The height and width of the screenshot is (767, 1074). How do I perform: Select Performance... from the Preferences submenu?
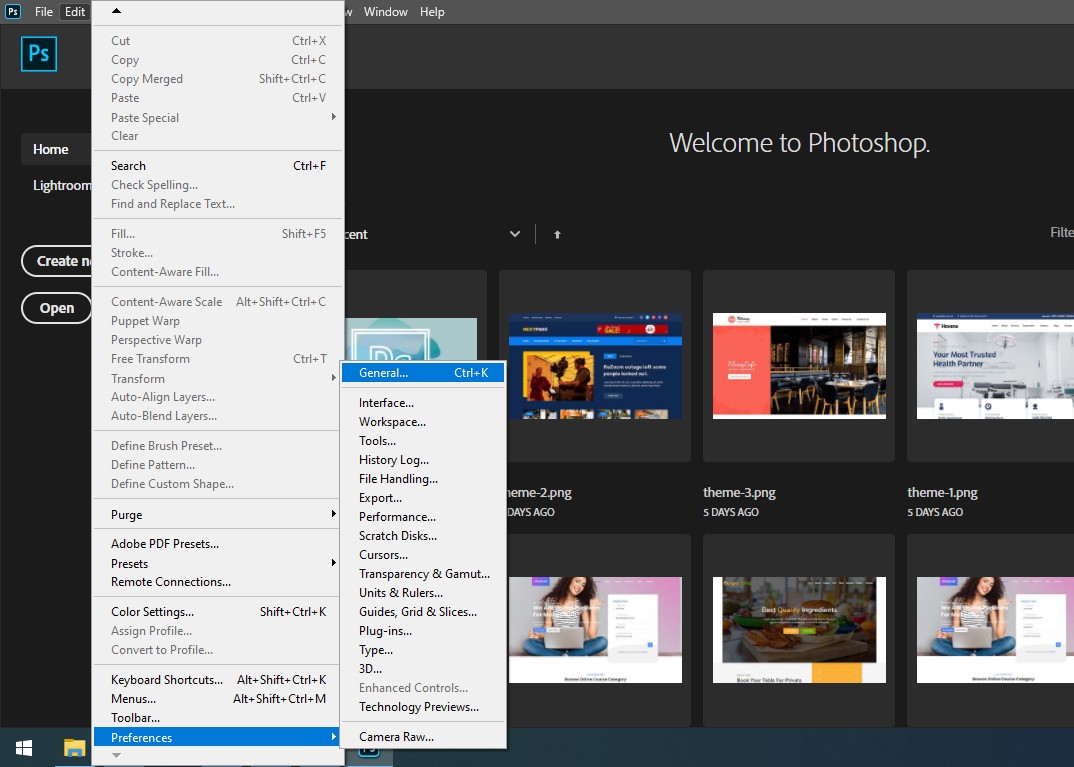[397, 517]
